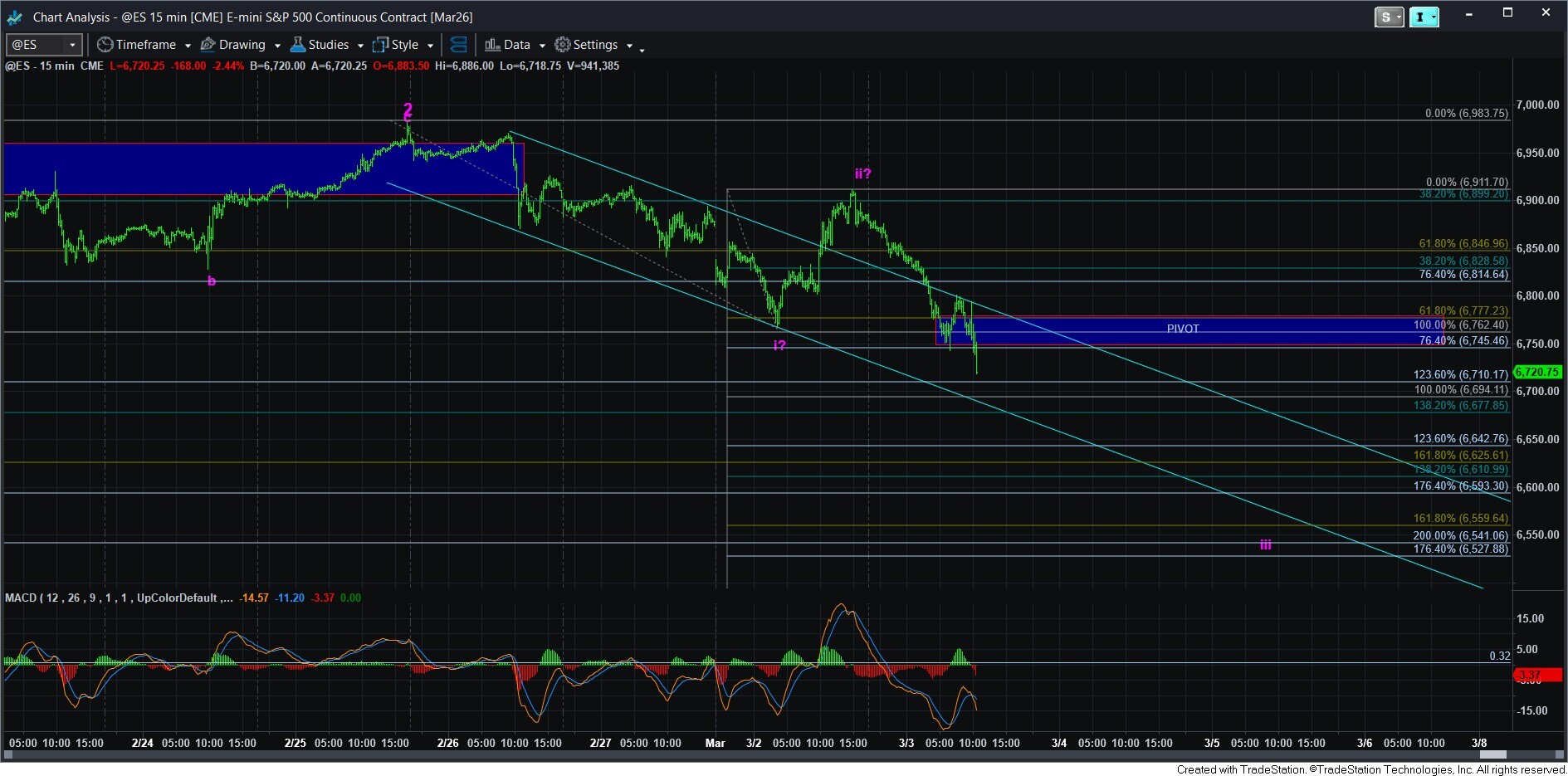Image resolution: width=1568 pixels, height=776 pixels.
Task: Click the Studies flask icon
Action: (x=297, y=45)
